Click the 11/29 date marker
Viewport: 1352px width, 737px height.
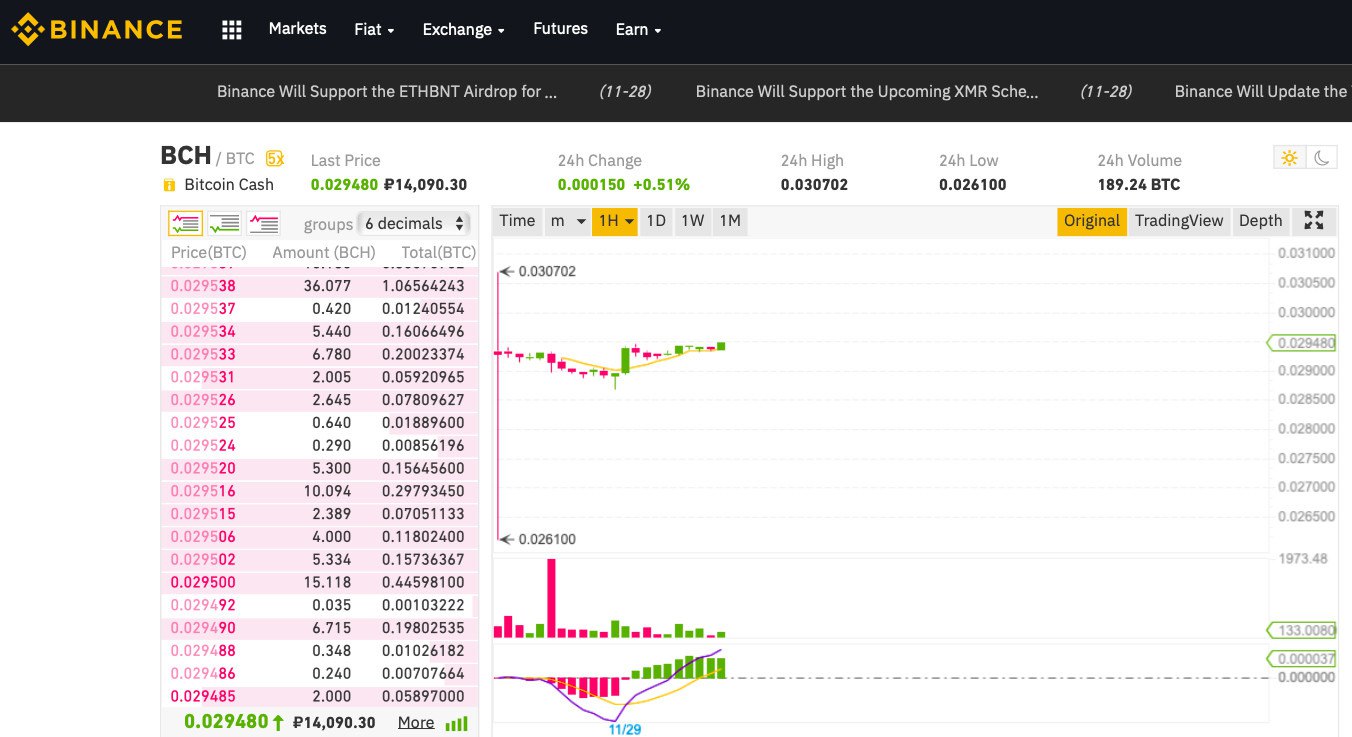click(625, 729)
